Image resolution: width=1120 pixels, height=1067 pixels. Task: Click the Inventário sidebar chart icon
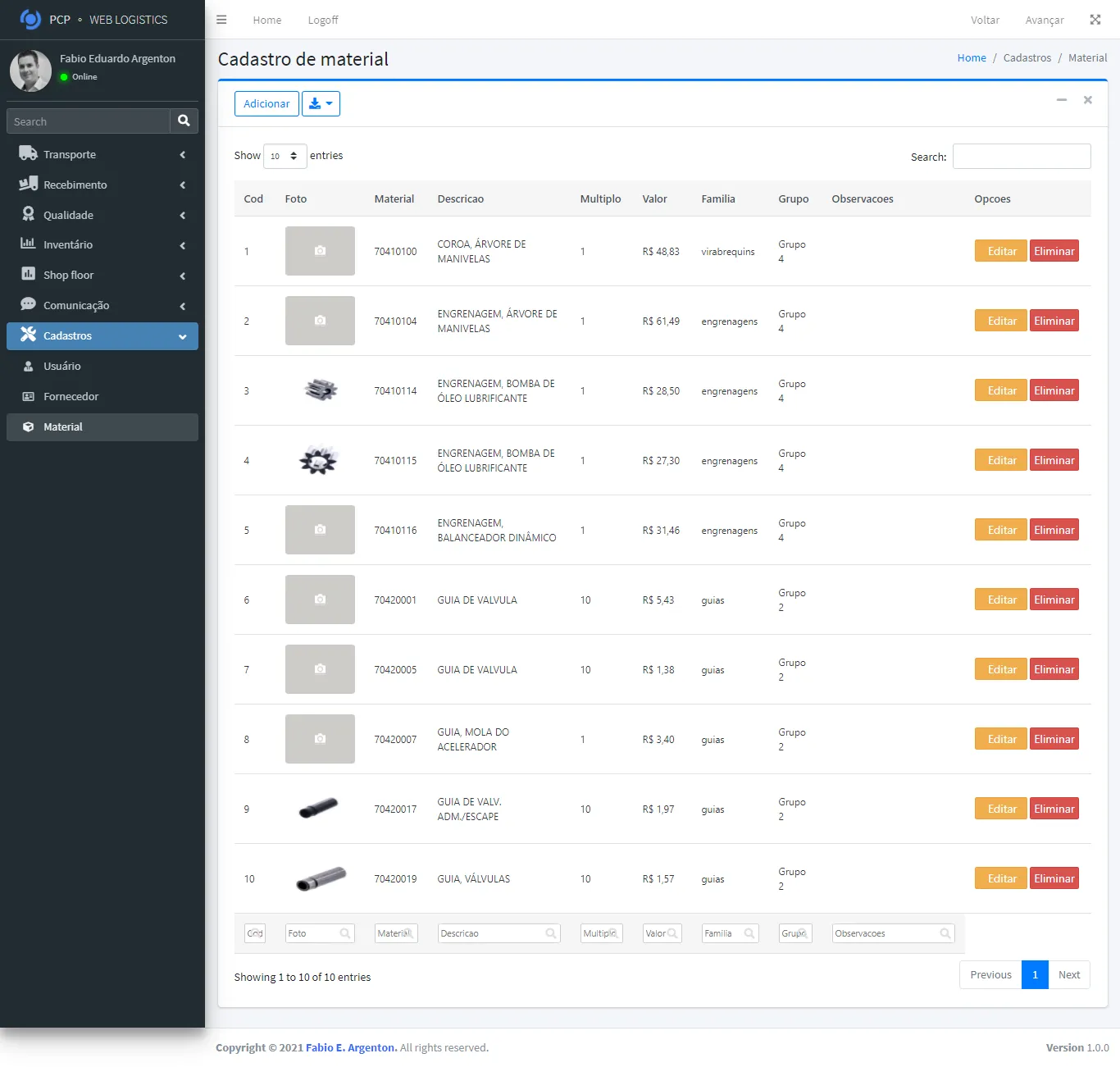[28, 244]
